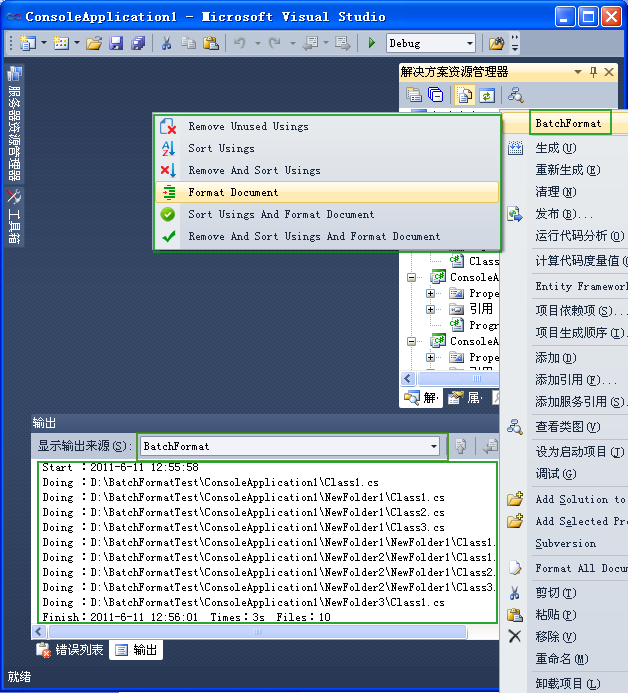Select Sort Usings And Format Document
Screen dimensions: 628x693
point(327,214)
